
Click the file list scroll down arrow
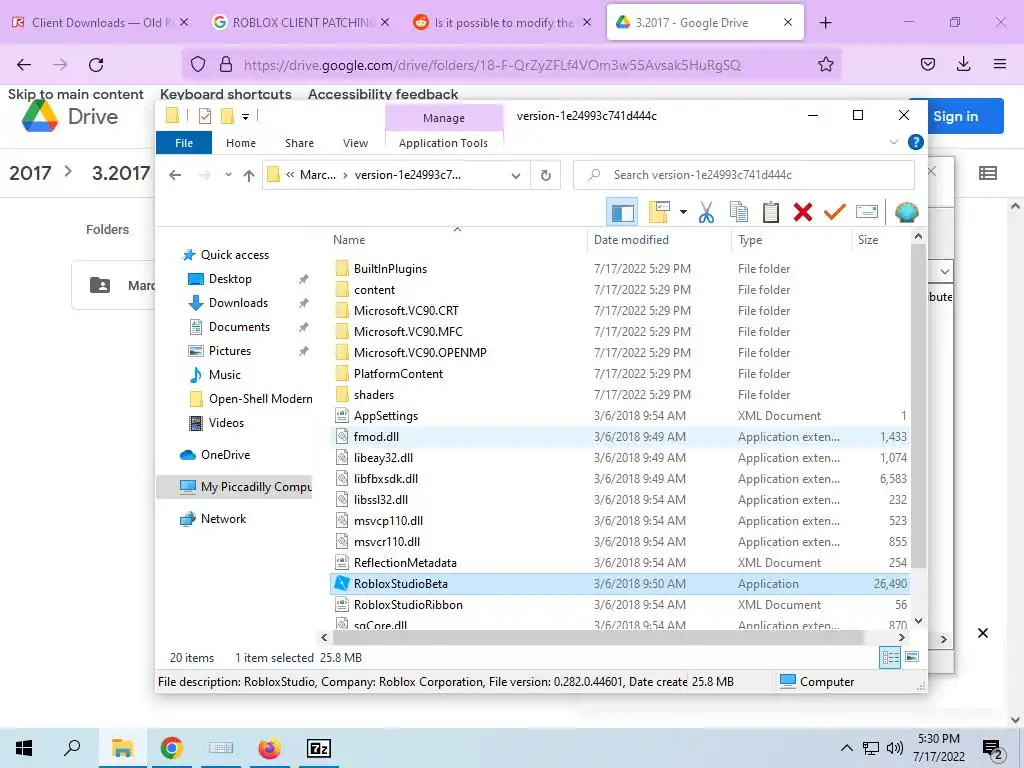point(918,621)
